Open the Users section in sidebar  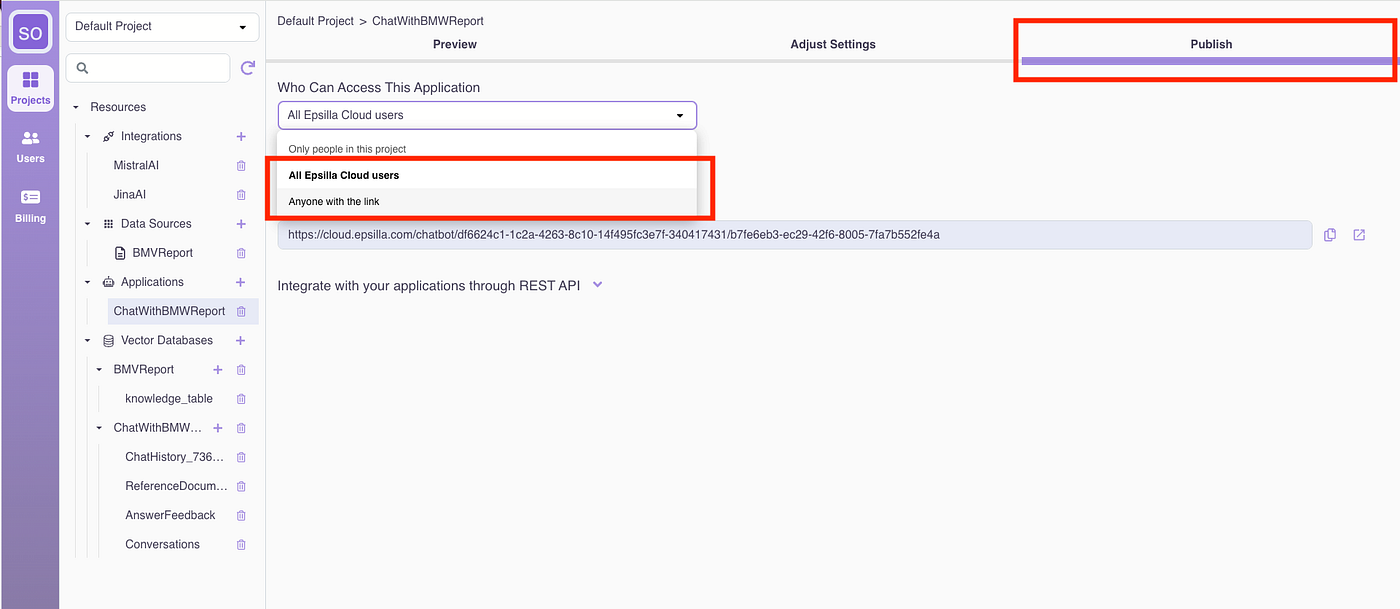[30, 146]
